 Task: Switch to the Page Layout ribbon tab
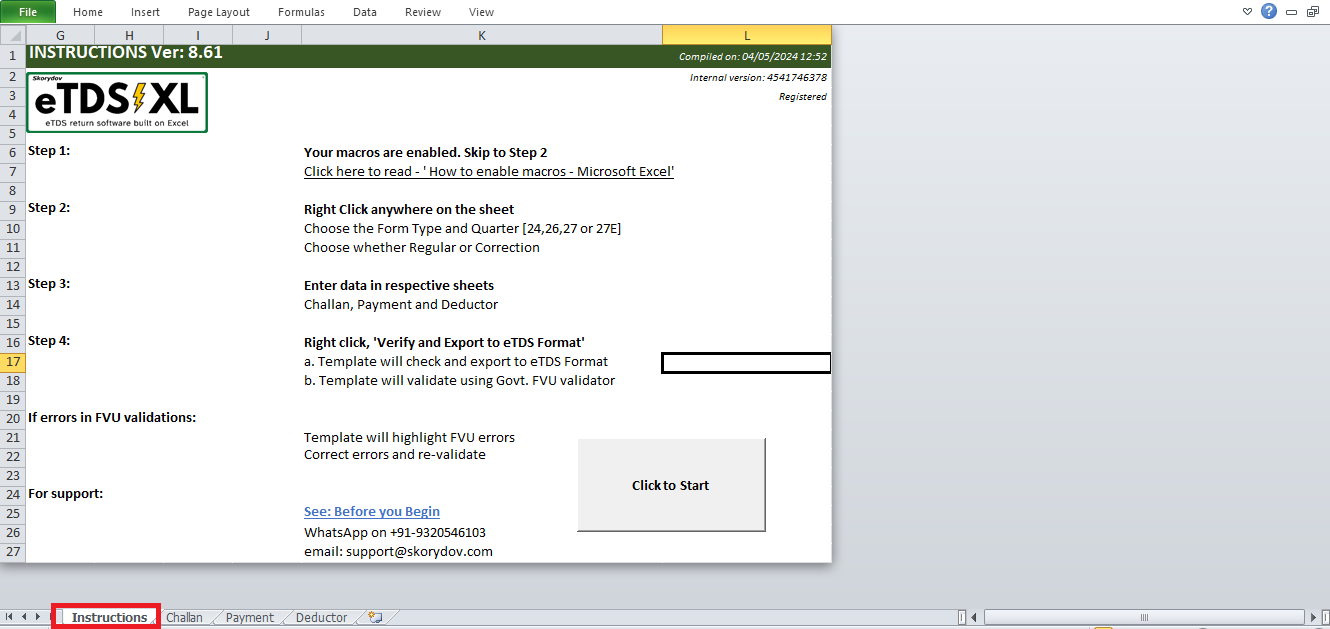pyautogui.click(x=219, y=12)
